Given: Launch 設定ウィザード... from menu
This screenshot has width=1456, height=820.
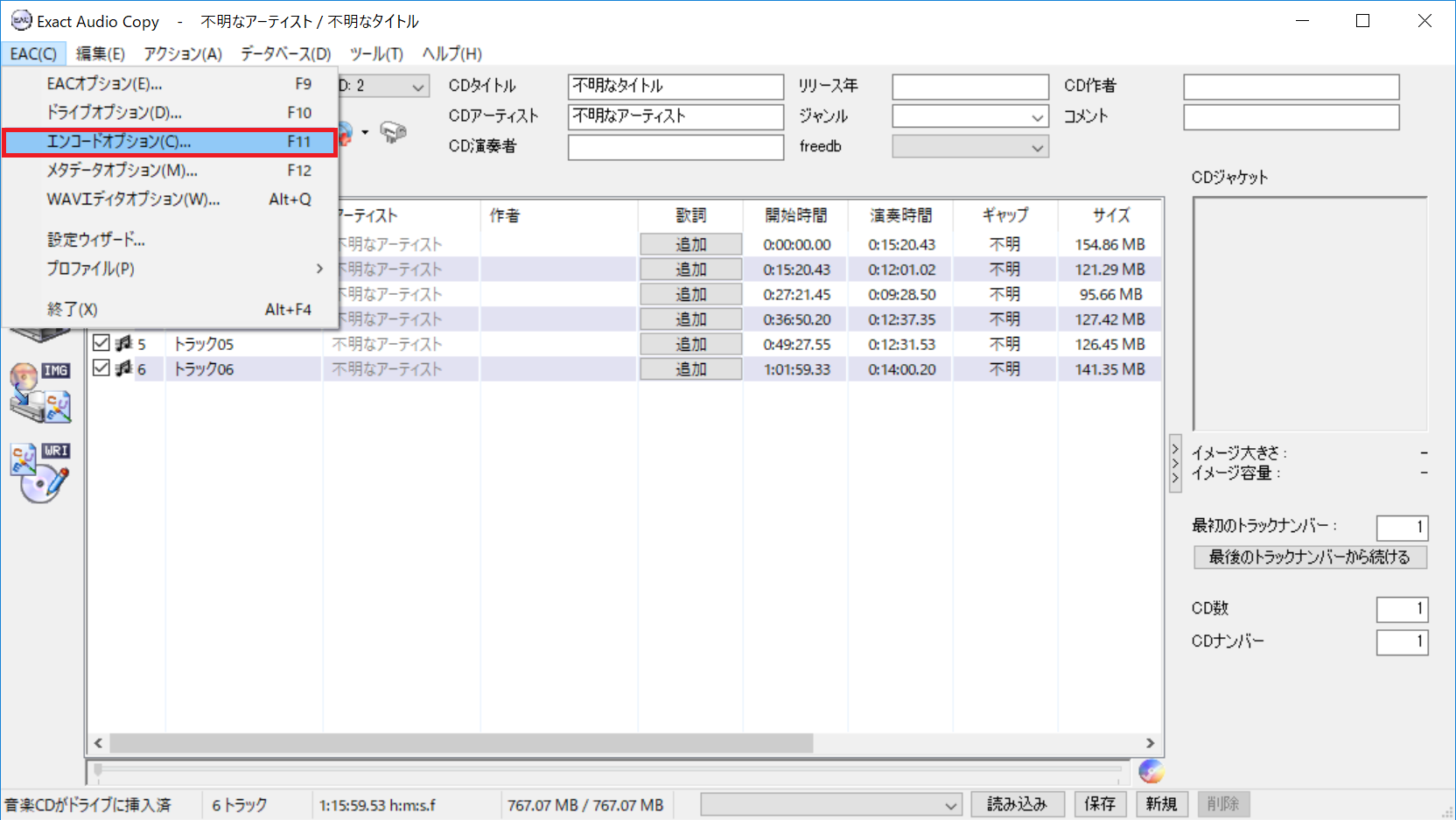Looking at the screenshot, I should pyautogui.click(x=171, y=240).
